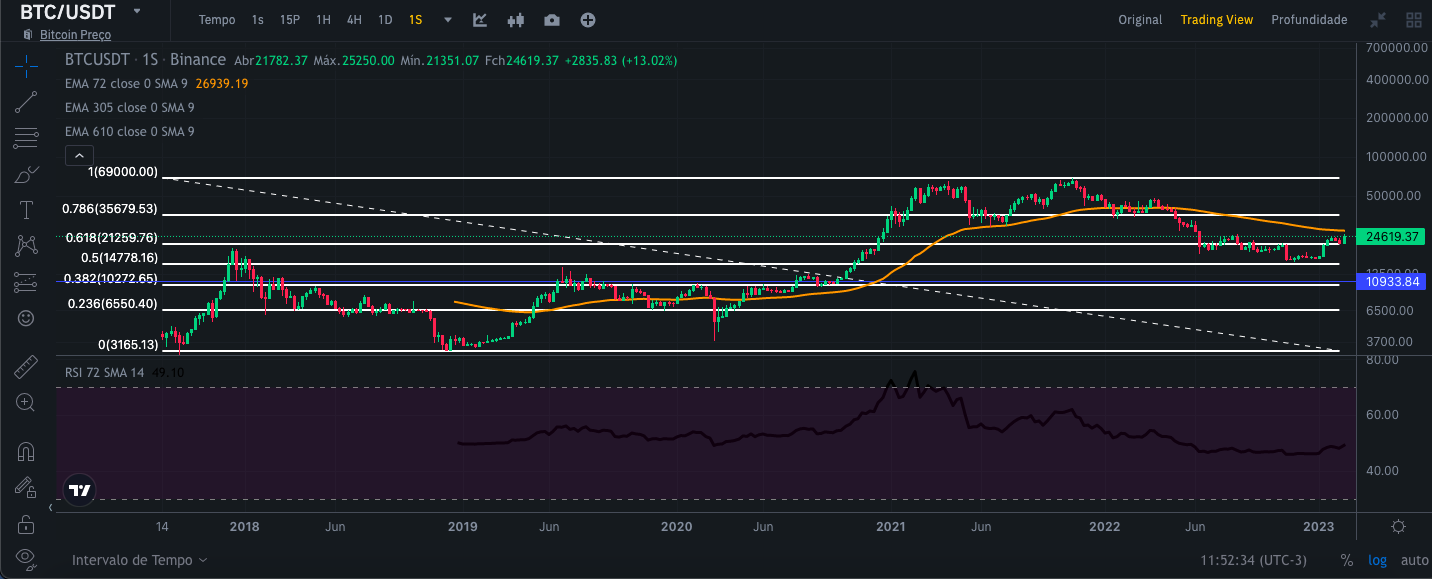Open more time intervals dropdown arrow
Image resolution: width=1432 pixels, height=579 pixels.
click(x=448, y=20)
